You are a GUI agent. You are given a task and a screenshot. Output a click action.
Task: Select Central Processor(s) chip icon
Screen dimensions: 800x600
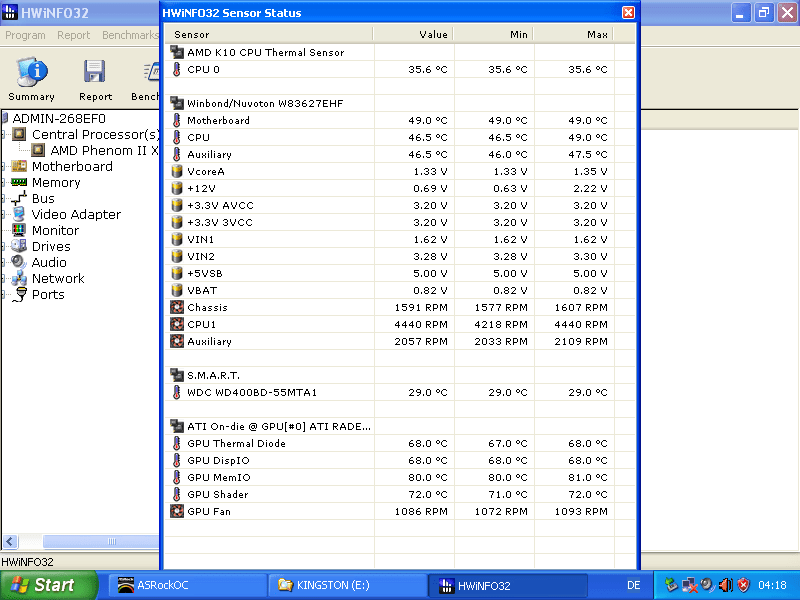[19, 135]
